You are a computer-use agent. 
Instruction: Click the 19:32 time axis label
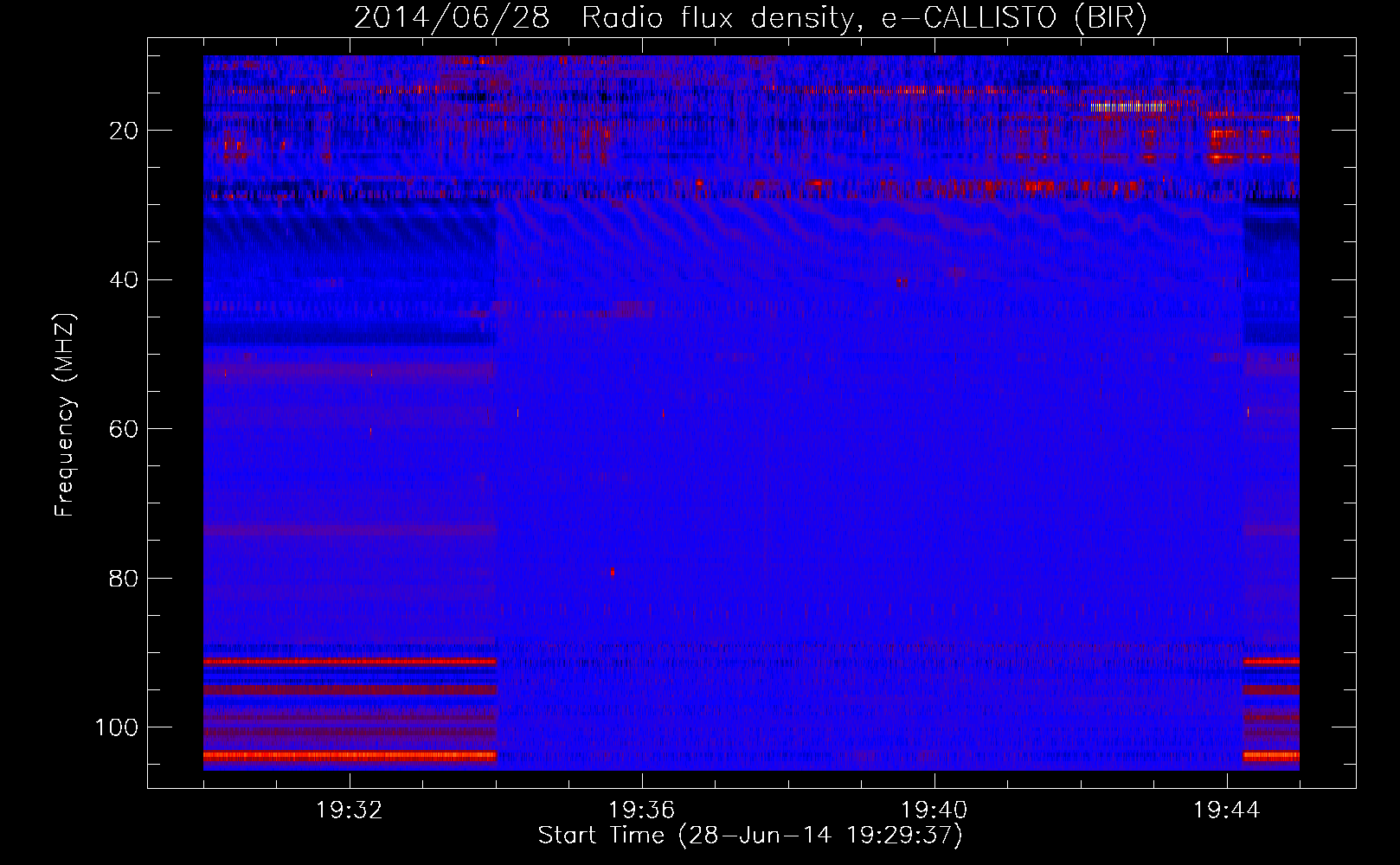349,811
